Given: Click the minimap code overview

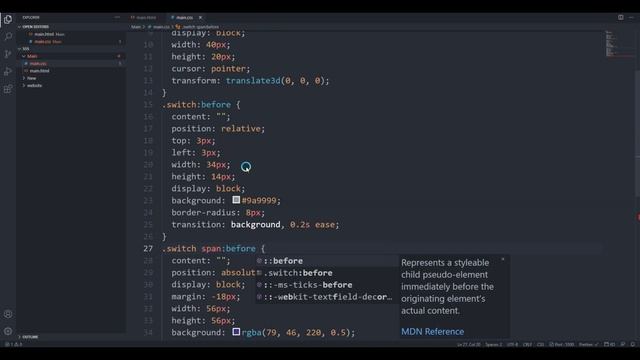Looking at the screenshot, I should coord(618,44).
